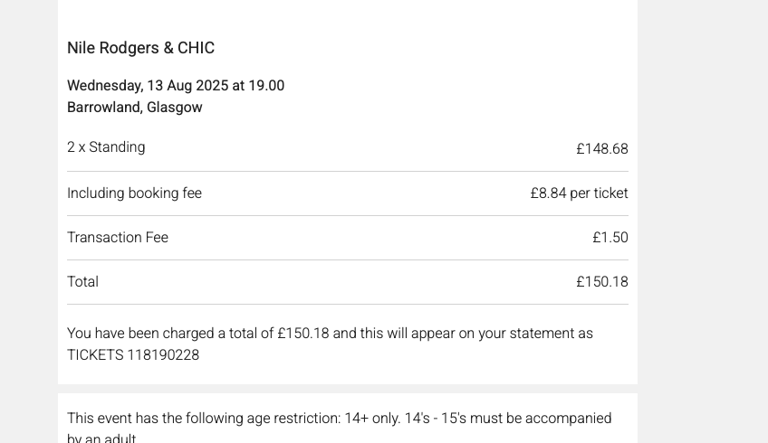
Task: Click the charged total statement sentence
Action: [330, 344]
